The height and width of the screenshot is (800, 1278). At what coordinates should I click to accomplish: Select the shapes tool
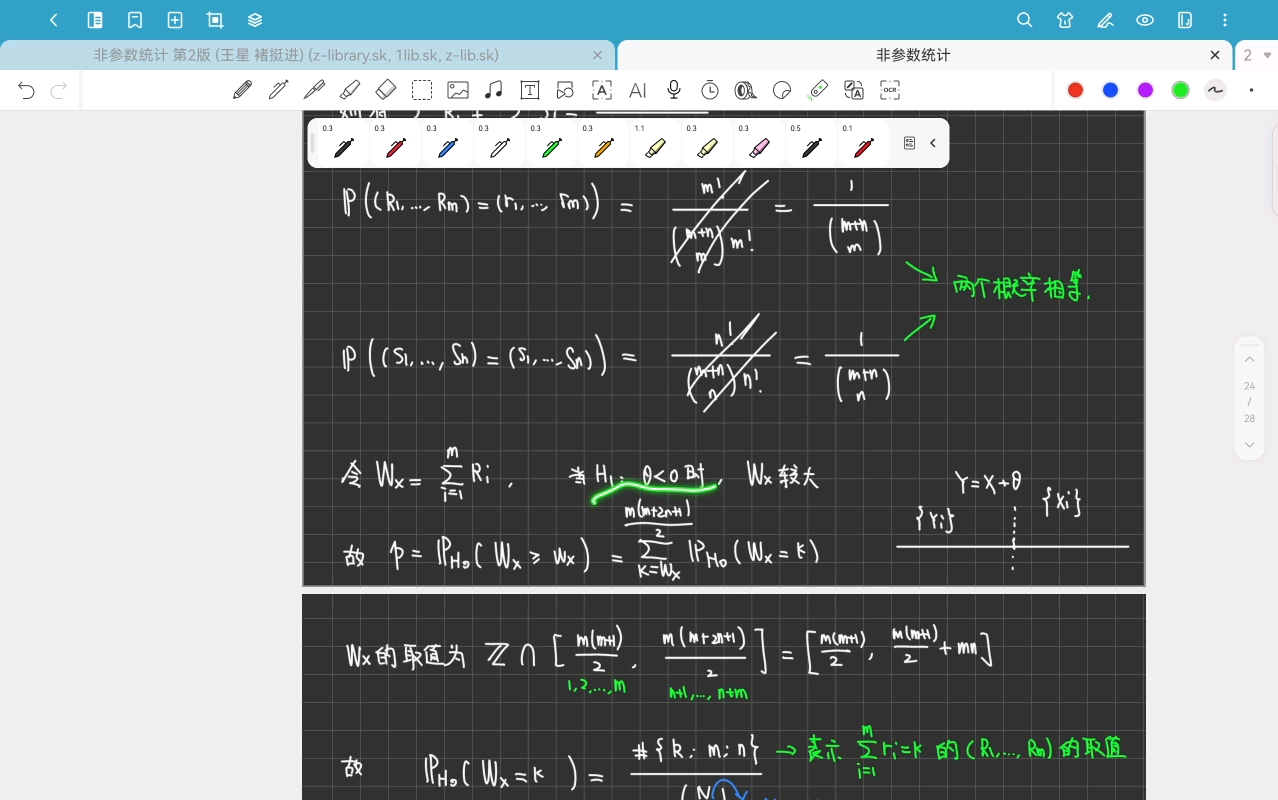[566, 90]
